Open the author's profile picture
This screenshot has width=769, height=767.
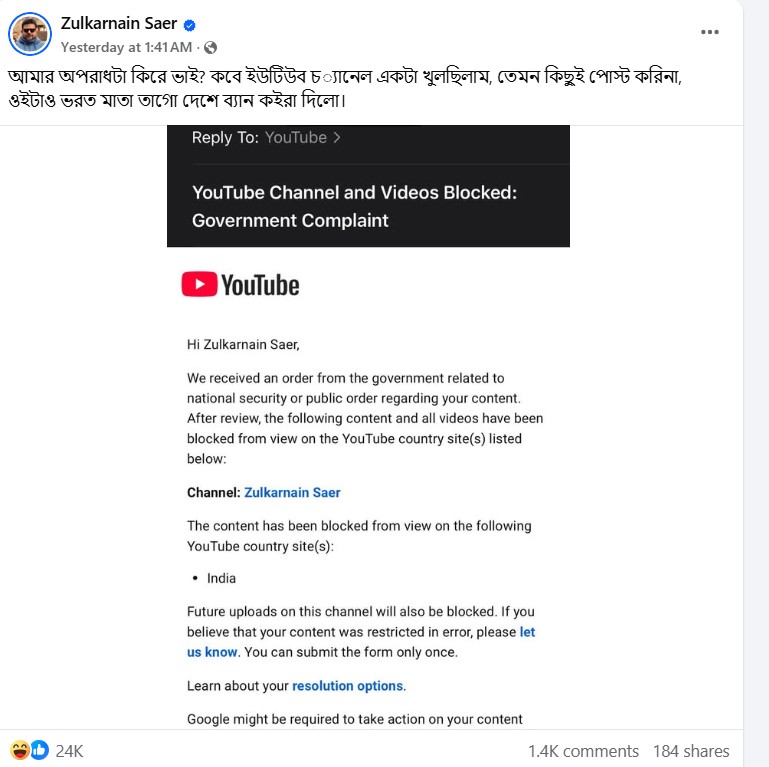click(30, 34)
